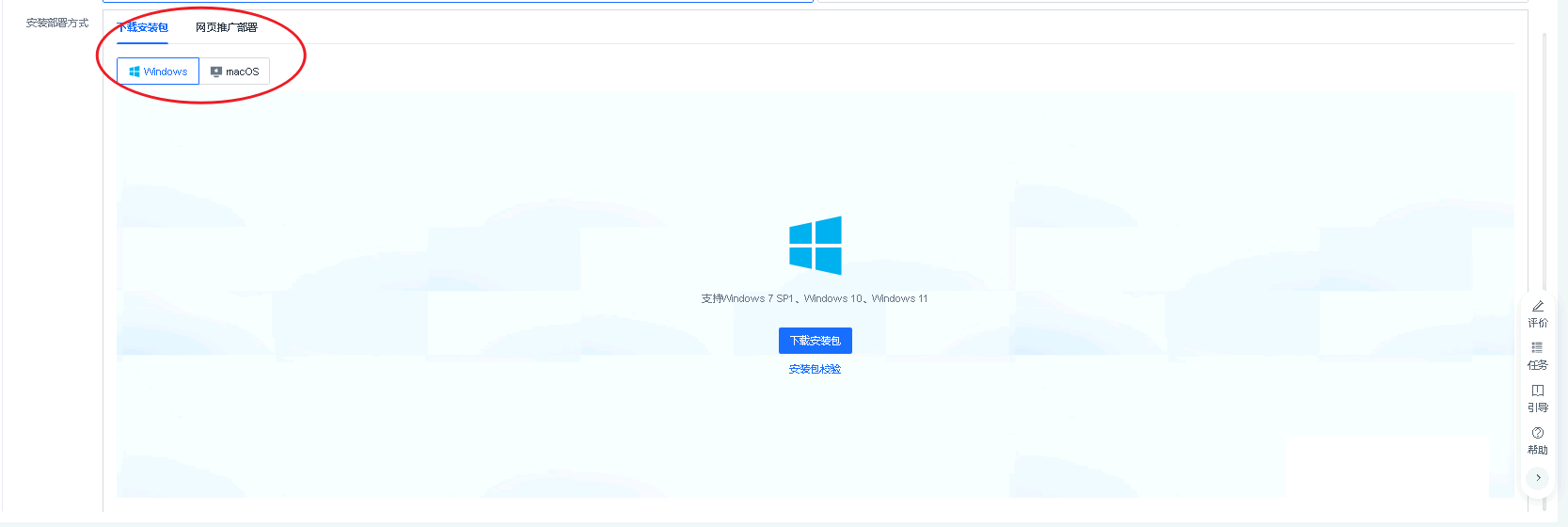This screenshot has width=1568, height=527.
Task: Click the 任务 text label
Action: [1537, 365]
